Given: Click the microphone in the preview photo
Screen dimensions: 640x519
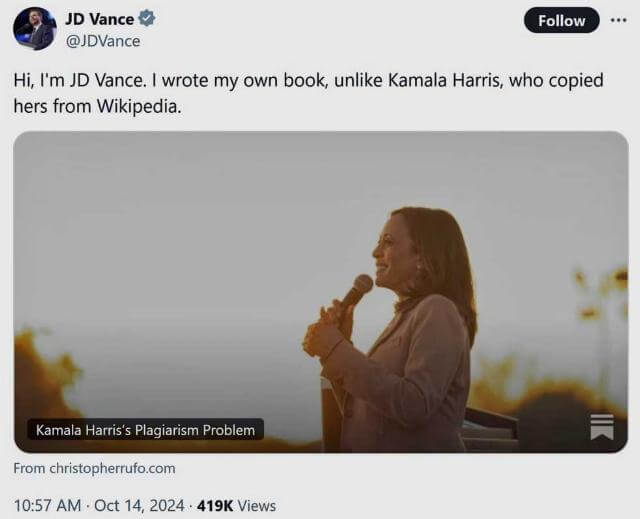Looking at the screenshot, I should (355, 290).
